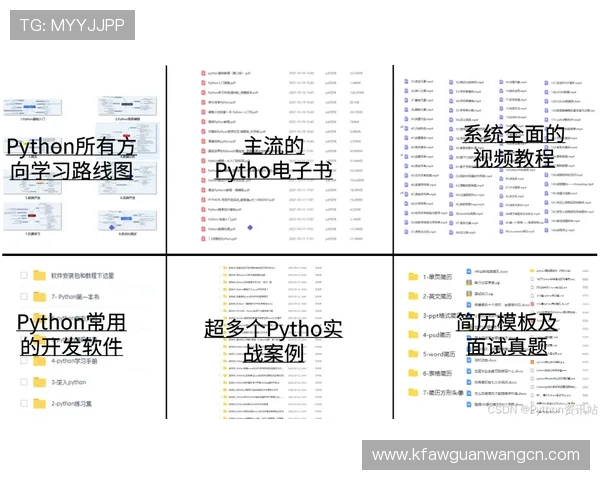This screenshot has height=480, width=600.
Task: Select the folder name 3-深入python
Action: pos(69,382)
